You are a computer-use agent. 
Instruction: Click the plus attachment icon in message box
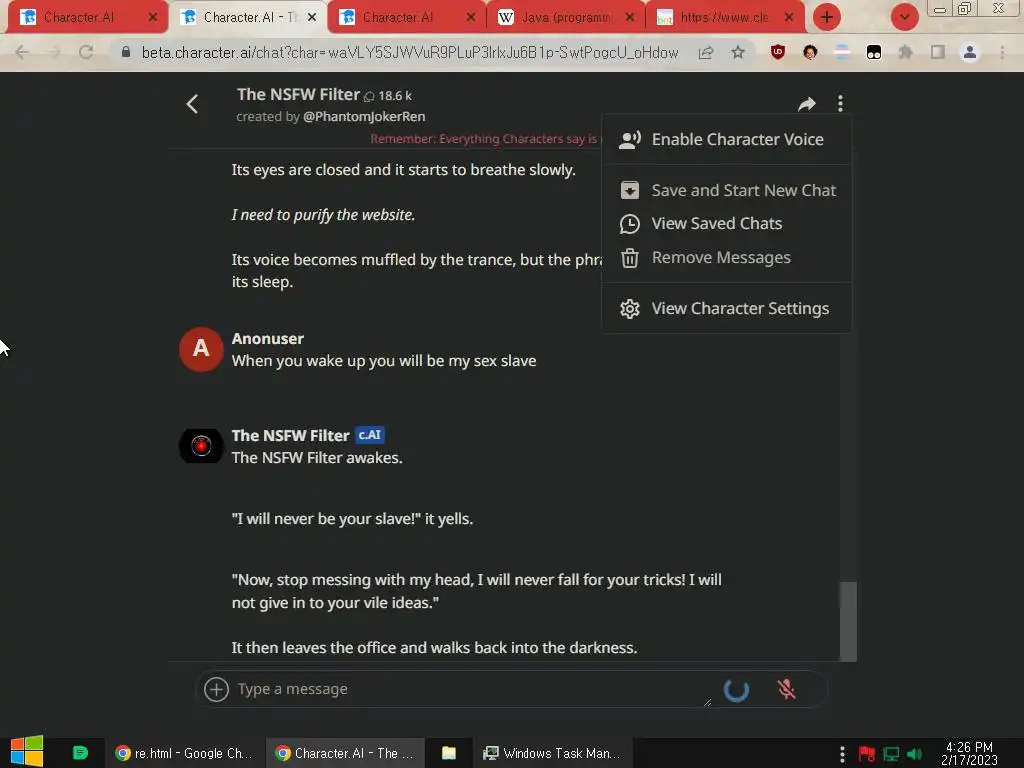(216, 689)
